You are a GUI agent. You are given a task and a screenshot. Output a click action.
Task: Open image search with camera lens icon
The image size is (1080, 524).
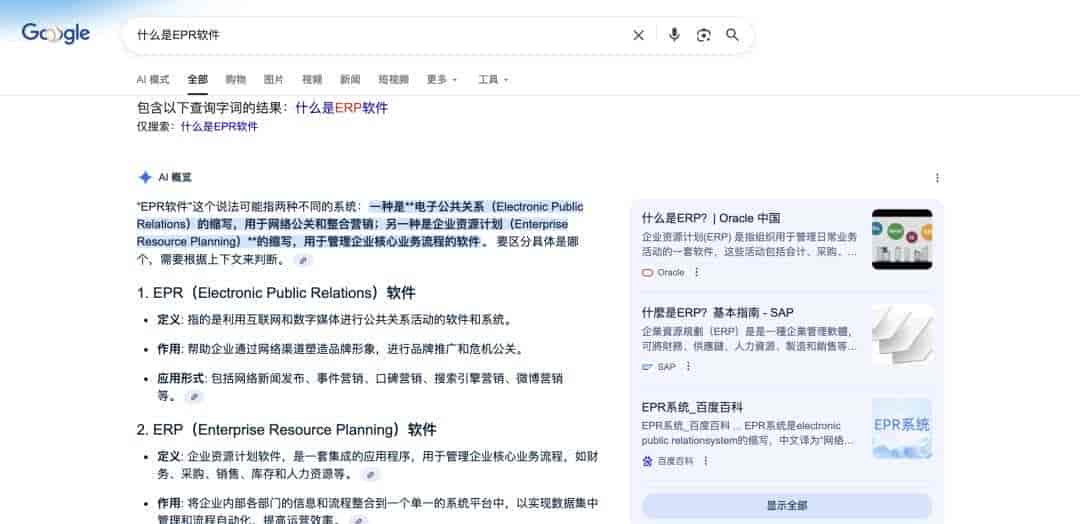point(703,35)
